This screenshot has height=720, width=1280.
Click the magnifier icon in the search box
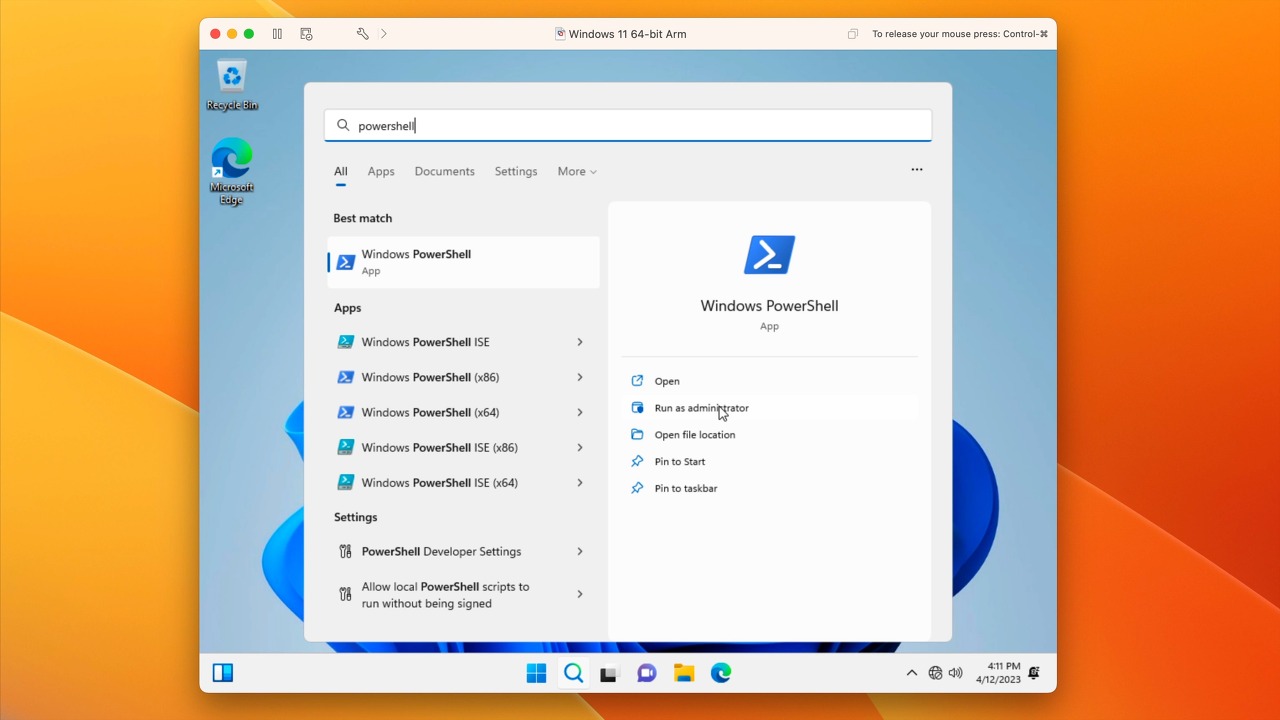tap(343, 126)
